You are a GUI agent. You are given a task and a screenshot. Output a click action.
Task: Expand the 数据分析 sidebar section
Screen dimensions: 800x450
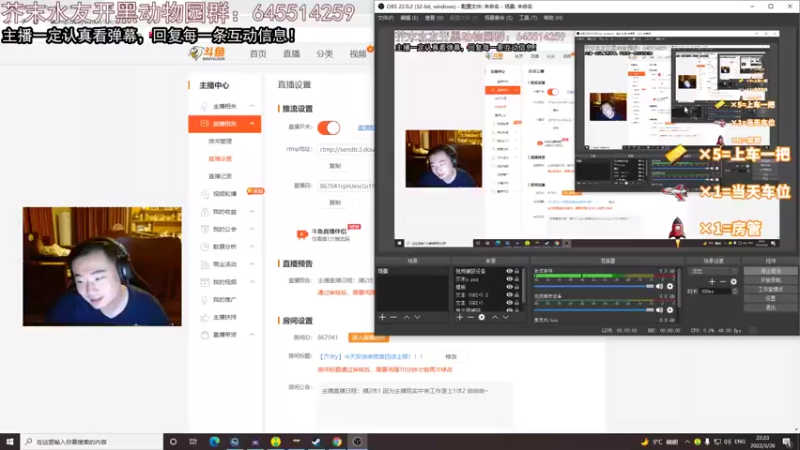click(252, 246)
